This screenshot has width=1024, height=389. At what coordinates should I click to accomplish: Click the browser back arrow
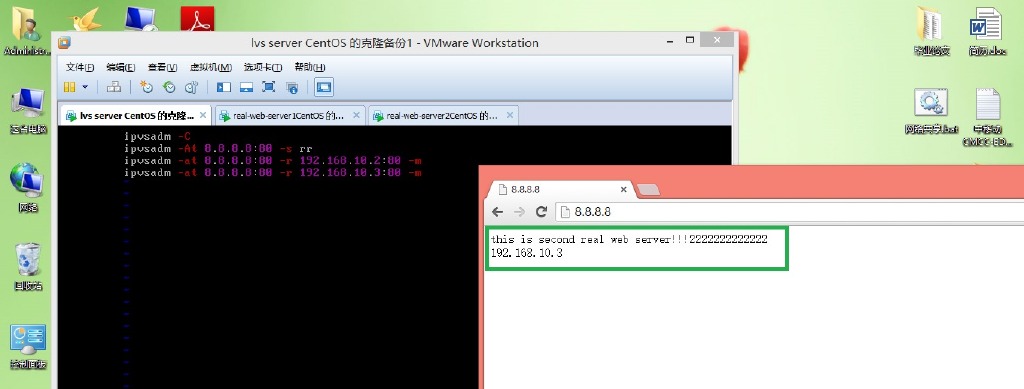[498, 211]
